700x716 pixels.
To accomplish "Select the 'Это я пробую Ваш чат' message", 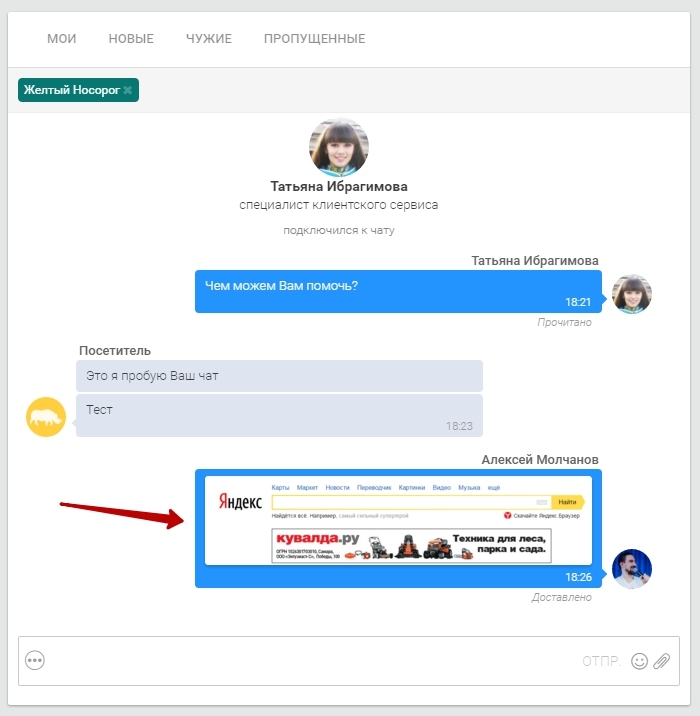I will point(279,376).
